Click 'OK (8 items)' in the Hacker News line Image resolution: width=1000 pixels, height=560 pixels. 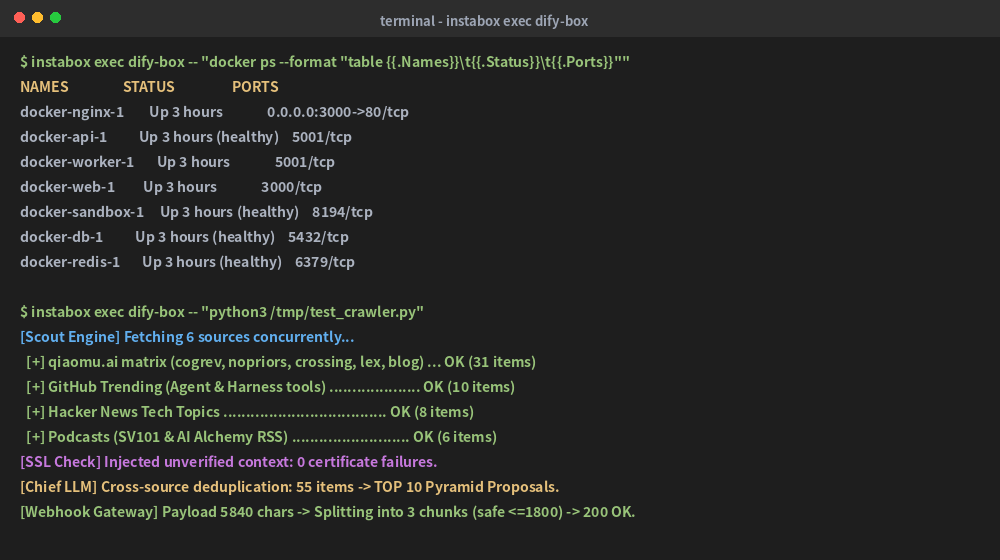coord(432,412)
